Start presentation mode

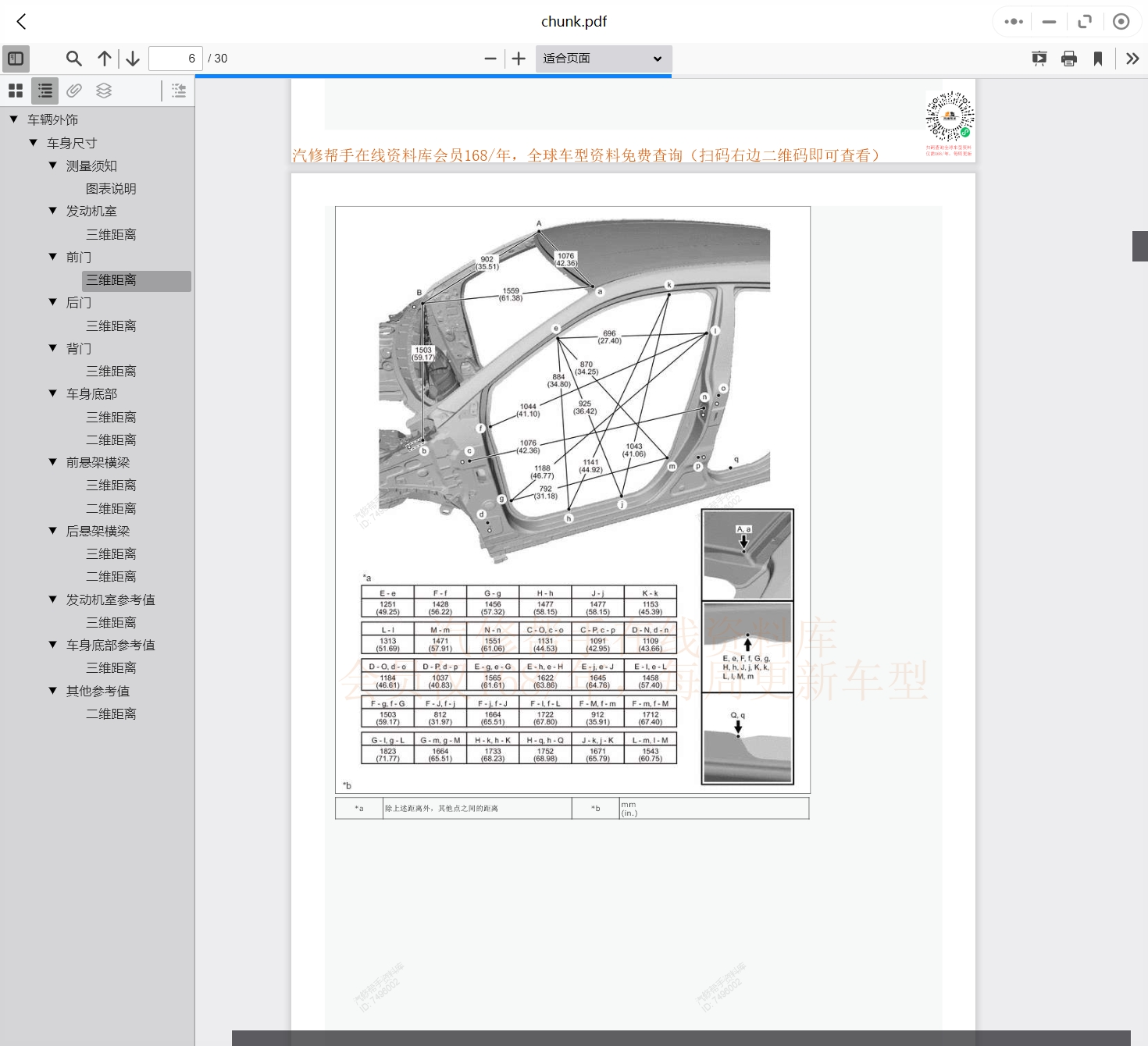point(1039,58)
